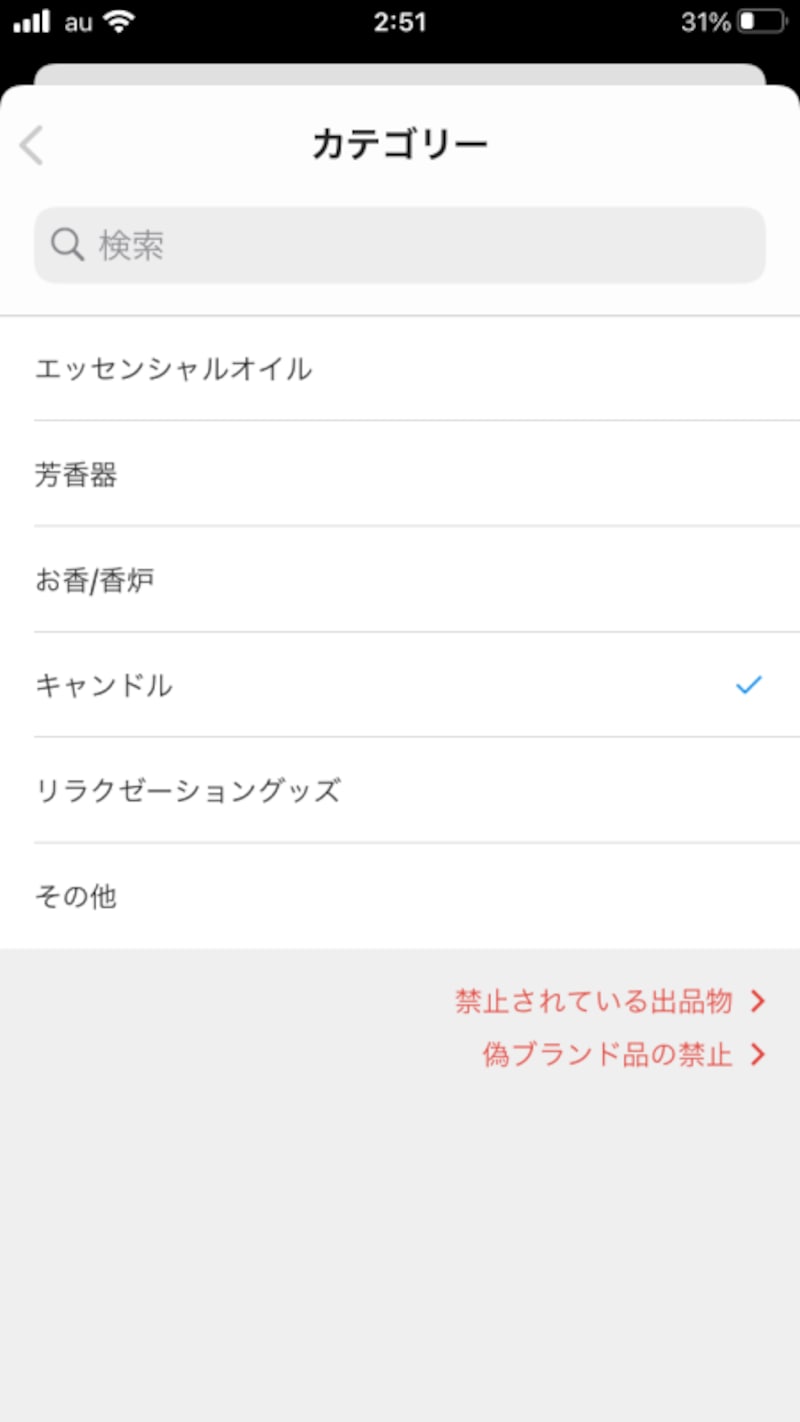The width and height of the screenshot is (800, 1422).
Task: Select the エッセンシャルオイル category
Action: [173, 369]
